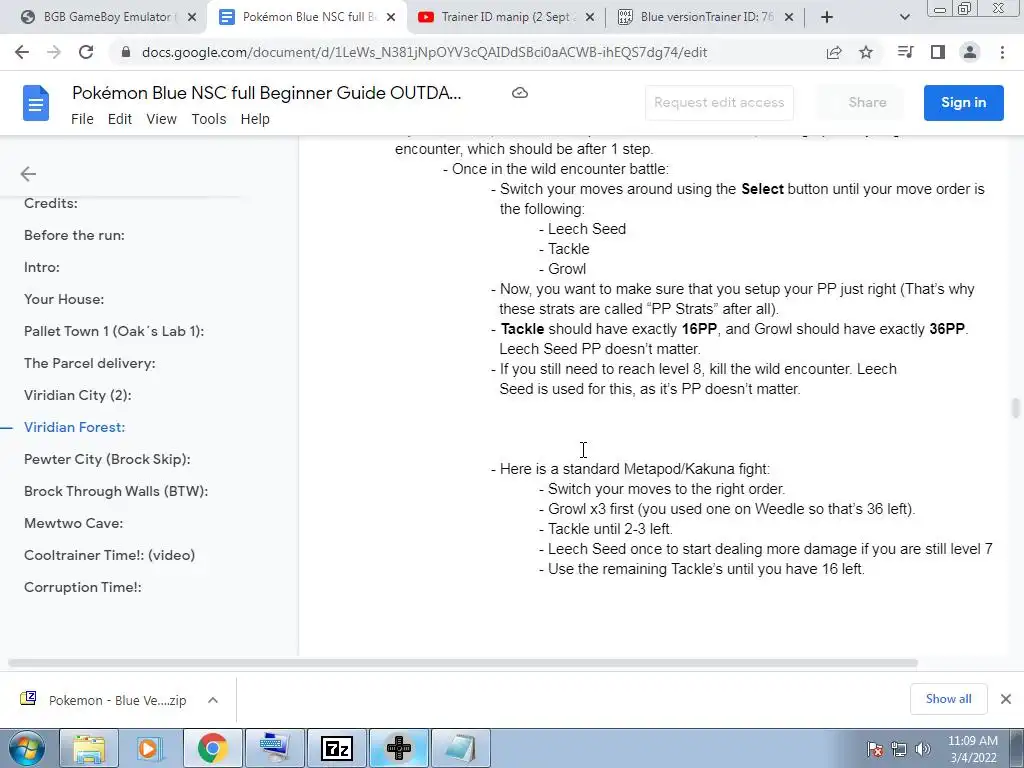Jump to Viridian City (2) section

[78, 395]
